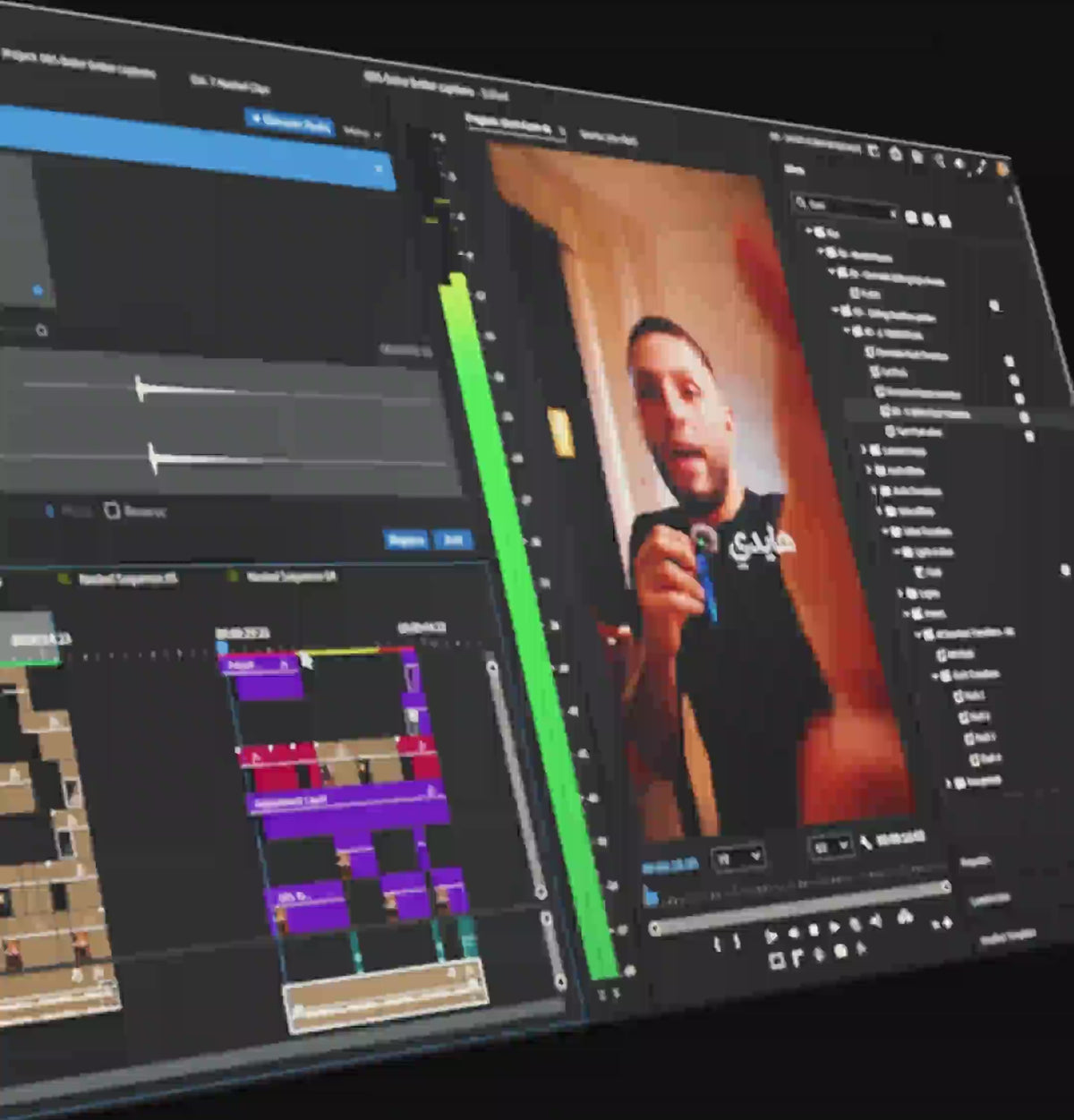Click the blue Generate button above waveform
Viewport: 1074px width, 1120px height.
pos(289,123)
